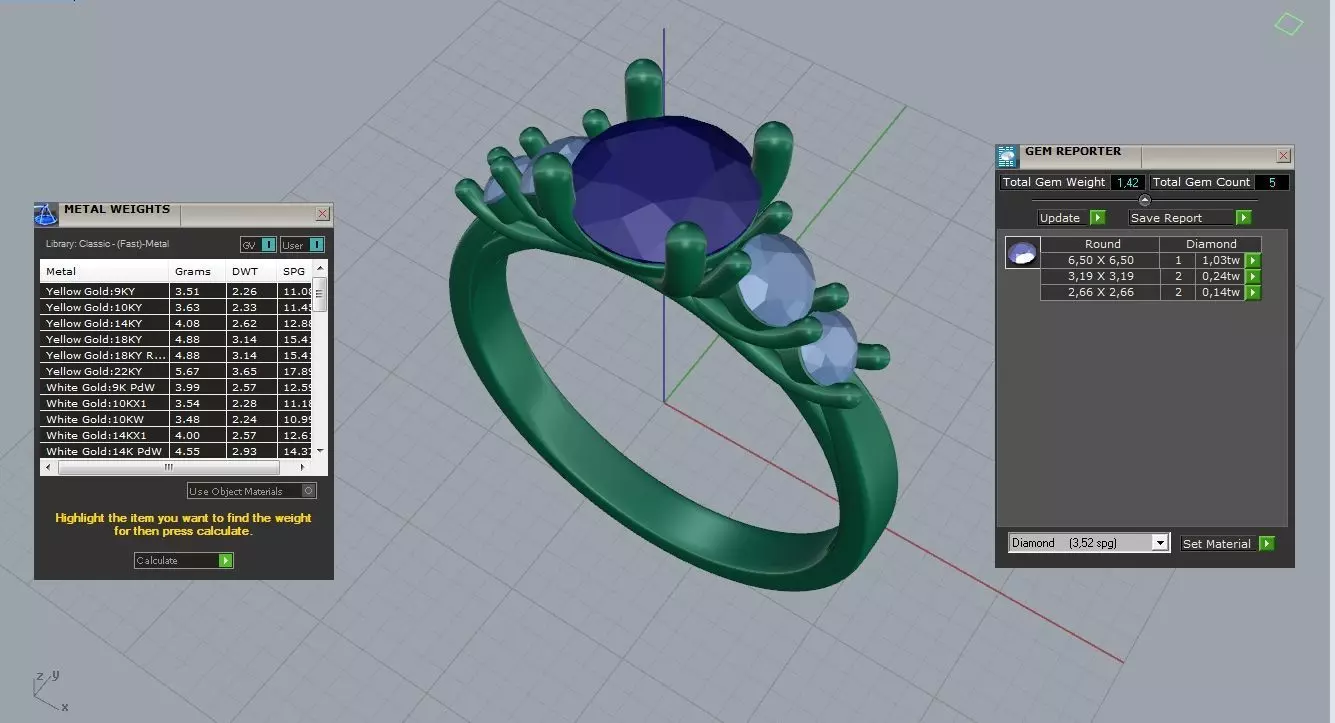Open options arrow for 6,50 X 6,50 gem row
Viewport: 1335px width, 723px height.
(x=1253, y=261)
